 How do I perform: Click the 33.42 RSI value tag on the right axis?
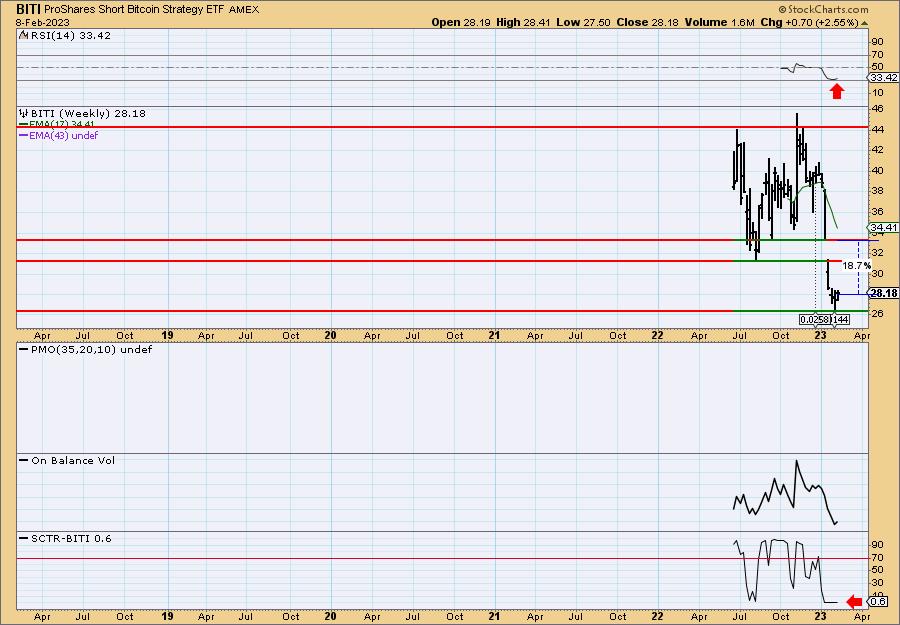click(883, 77)
